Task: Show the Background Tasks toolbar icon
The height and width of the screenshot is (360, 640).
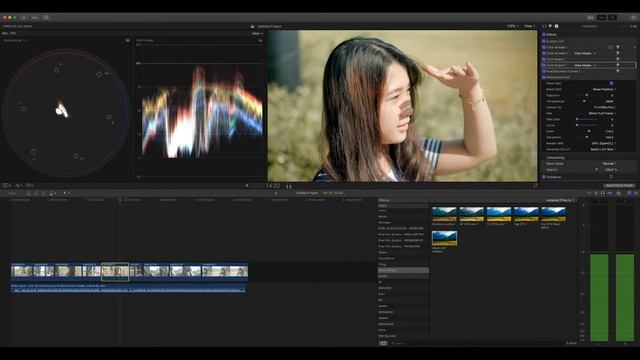Action: (x=45, y=18)
